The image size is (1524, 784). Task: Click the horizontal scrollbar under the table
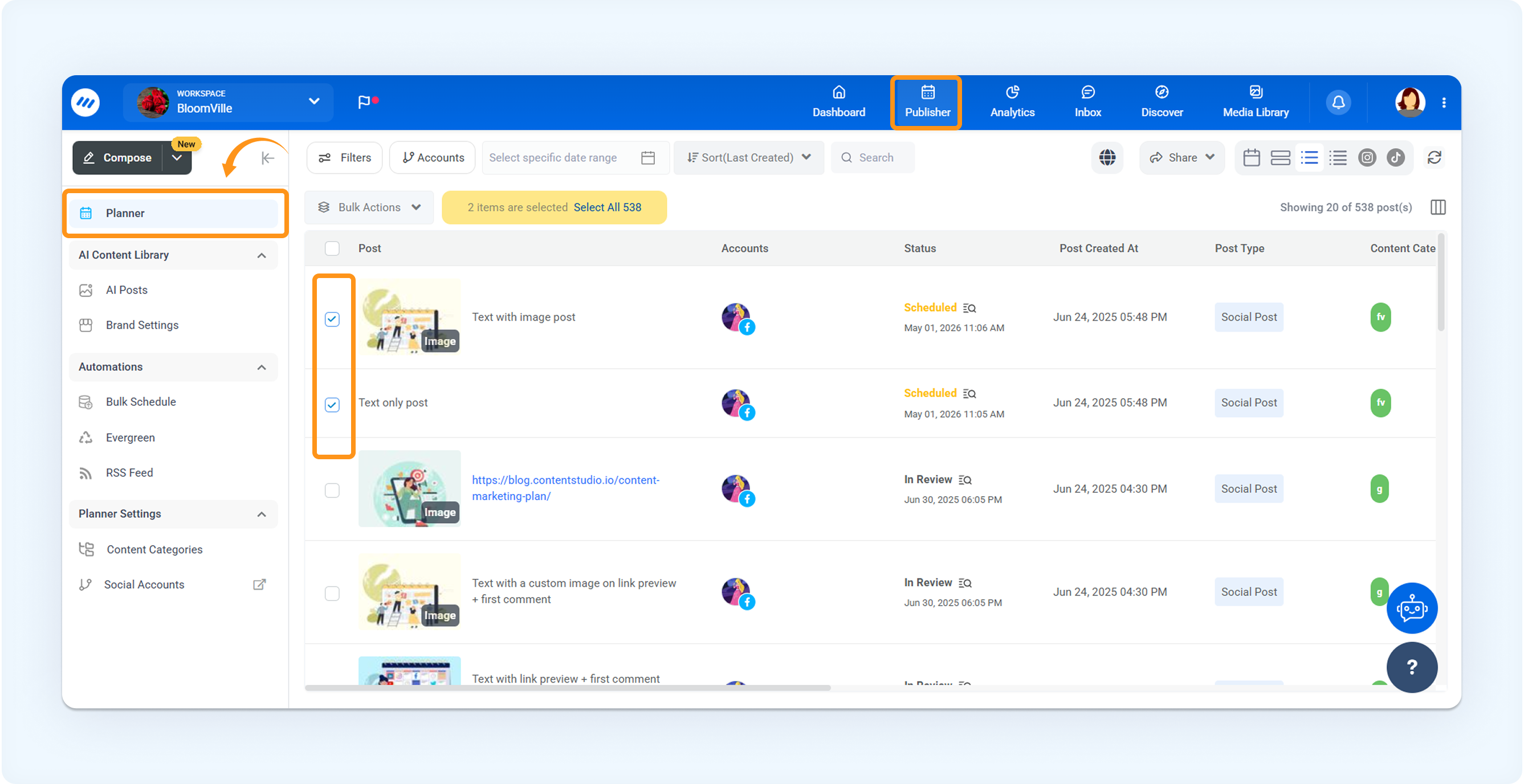[x=568, y=688]
